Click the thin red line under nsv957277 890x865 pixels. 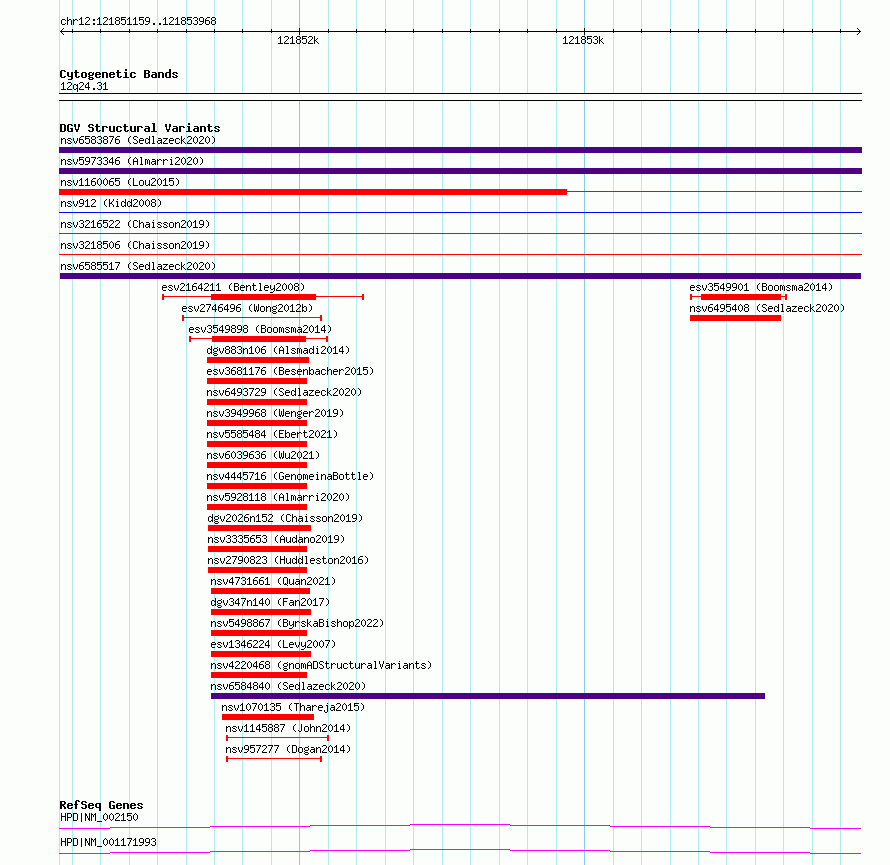click(x=274, y=759)
